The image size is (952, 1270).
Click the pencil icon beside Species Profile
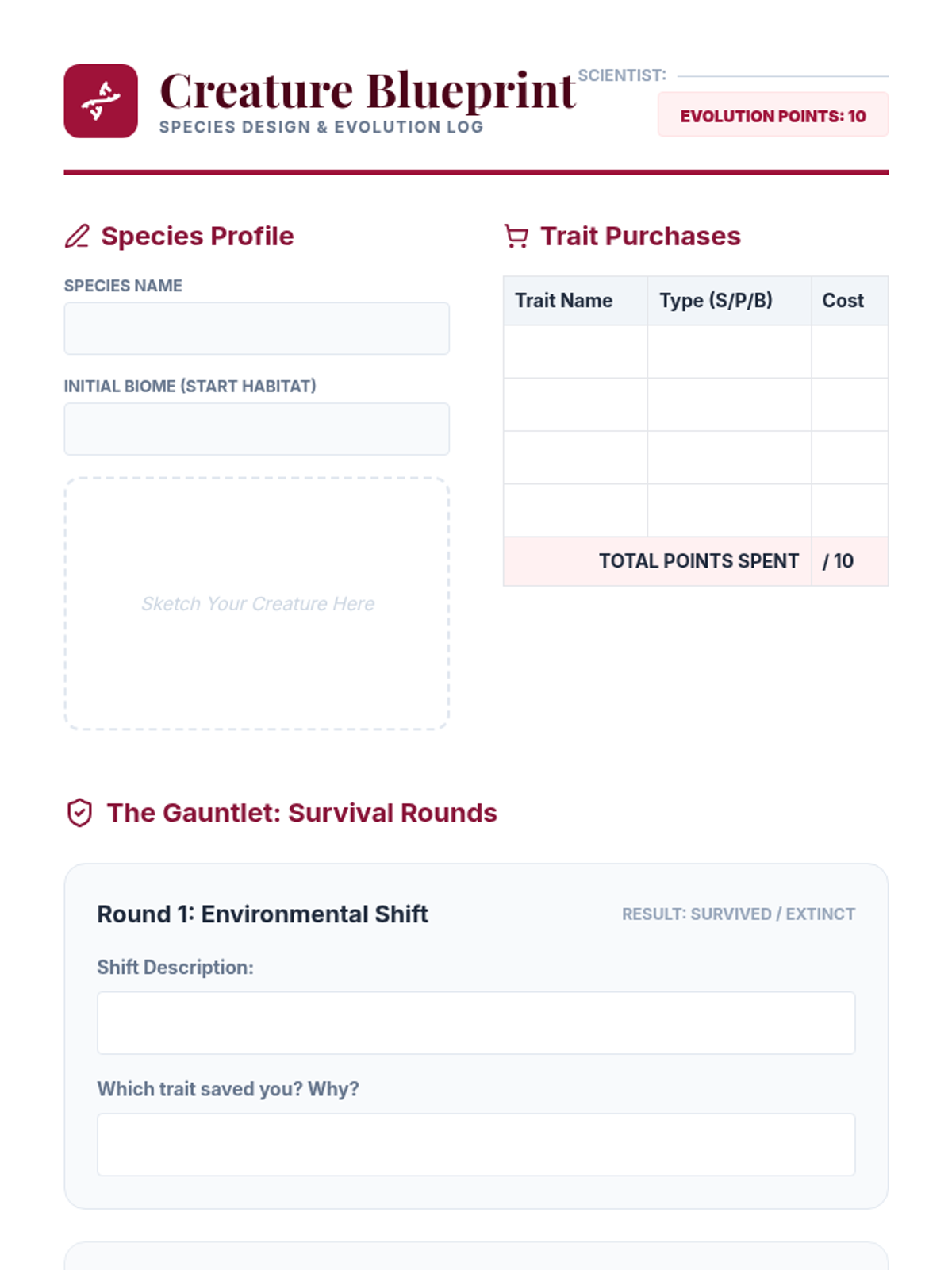77,237
